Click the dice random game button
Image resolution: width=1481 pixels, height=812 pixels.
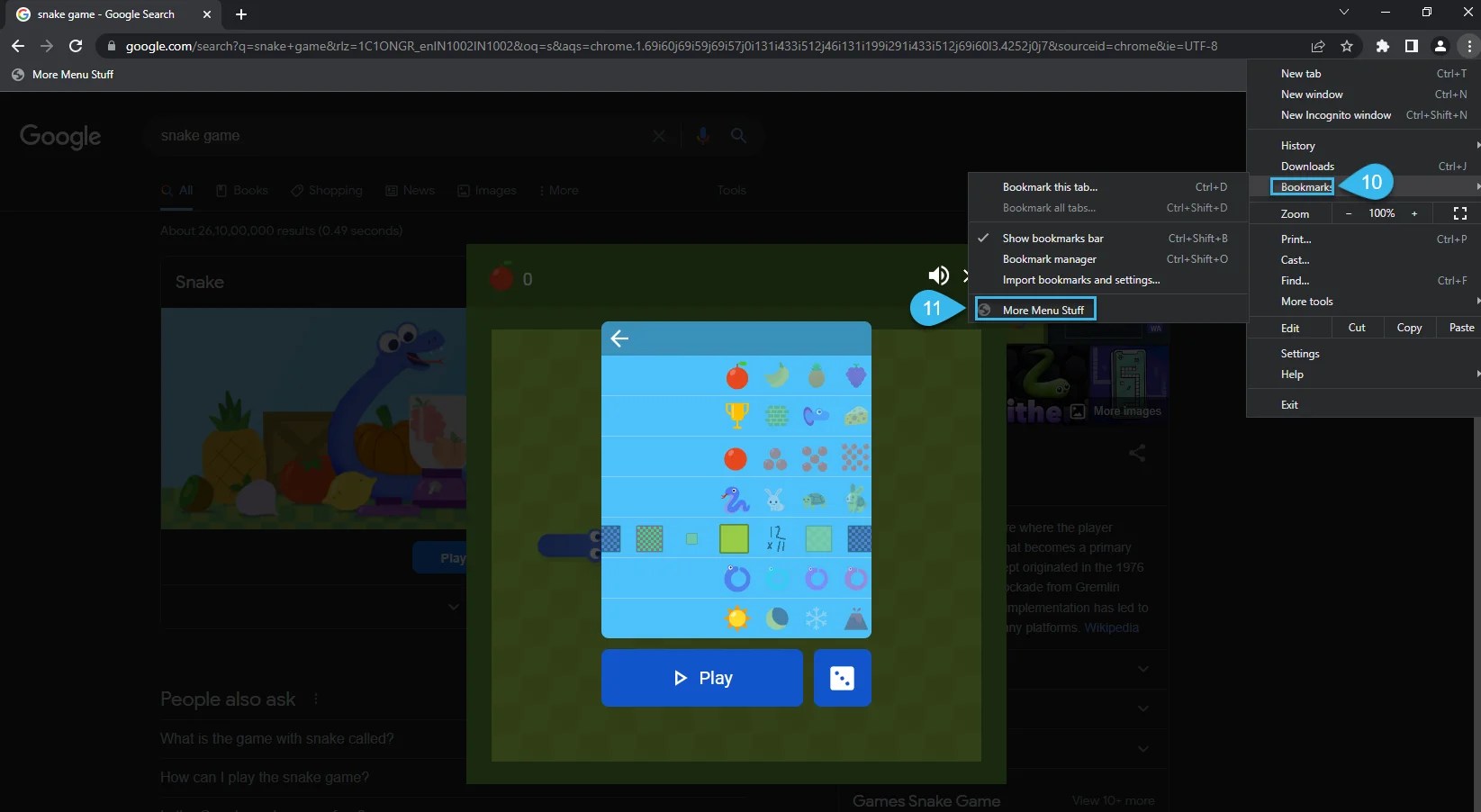(x=841, y=678)
